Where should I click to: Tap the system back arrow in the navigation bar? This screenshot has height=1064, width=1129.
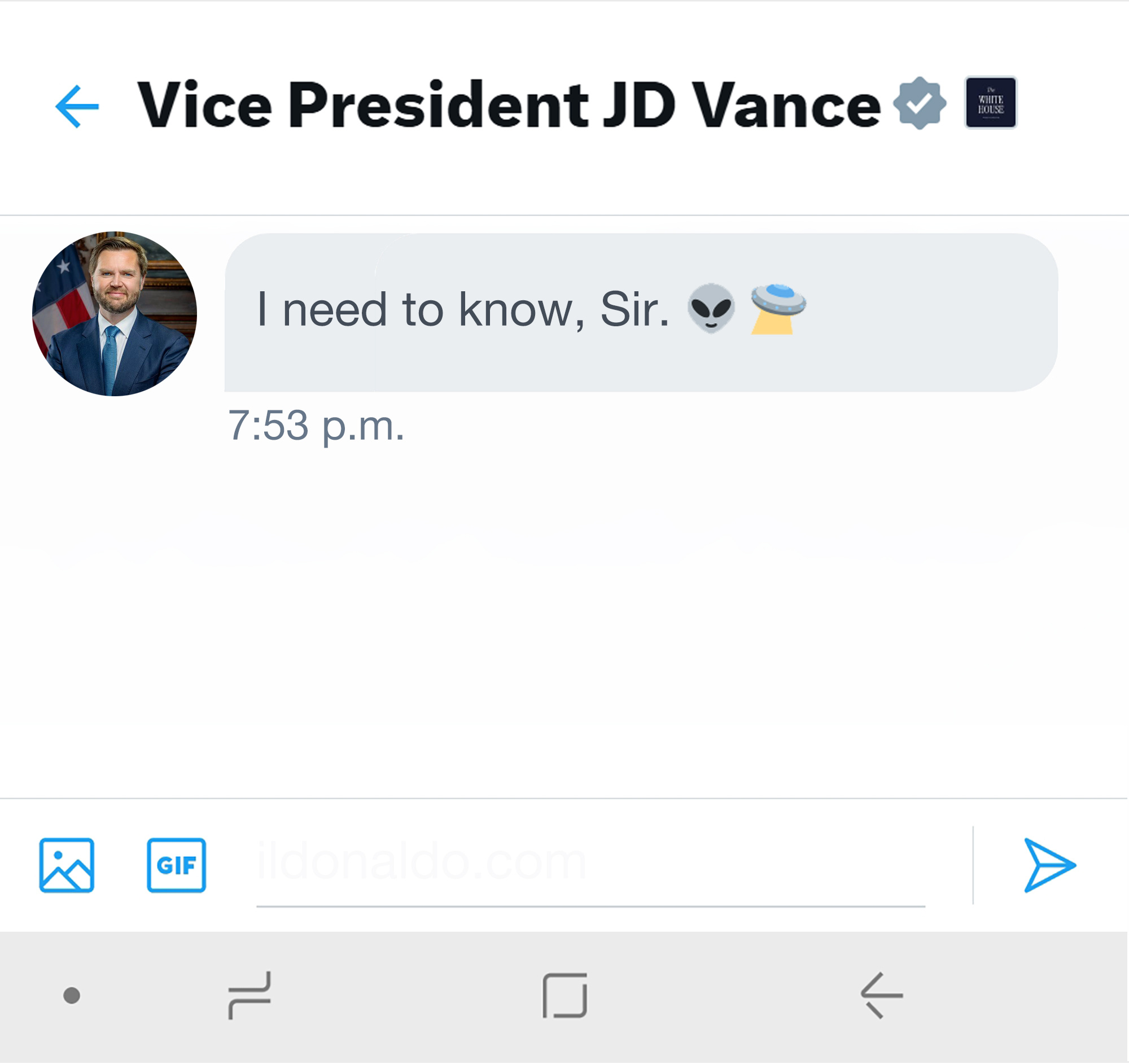pos(882,996)
